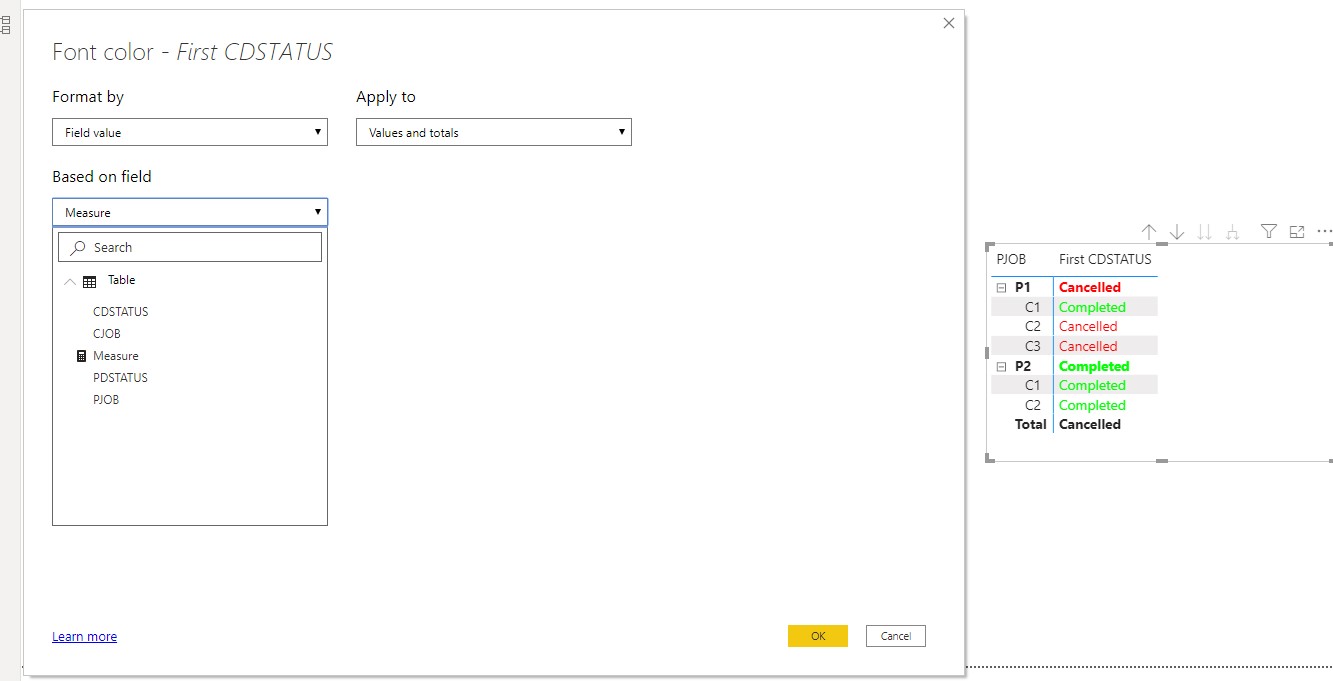Viewport: 1333px width, 681px height.
Task: Click the C3 row label
Action: [x=1033, y=346]
